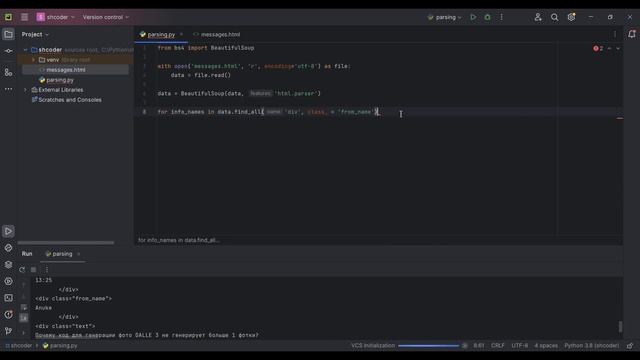The width and height of the screenshot is (640, 360).
Task: Open the sncoder project dropdown
Action: [56, 17]
